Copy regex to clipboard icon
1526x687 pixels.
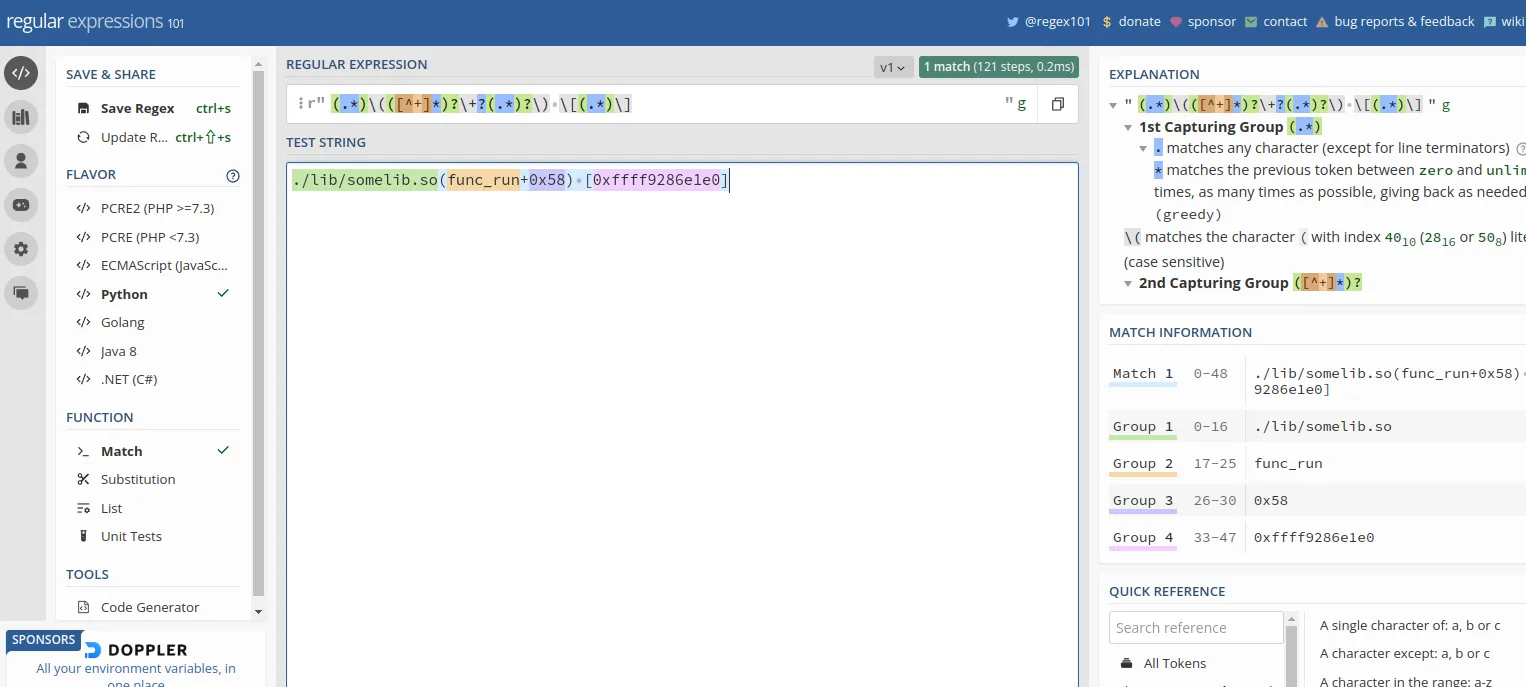point(1058,104)
